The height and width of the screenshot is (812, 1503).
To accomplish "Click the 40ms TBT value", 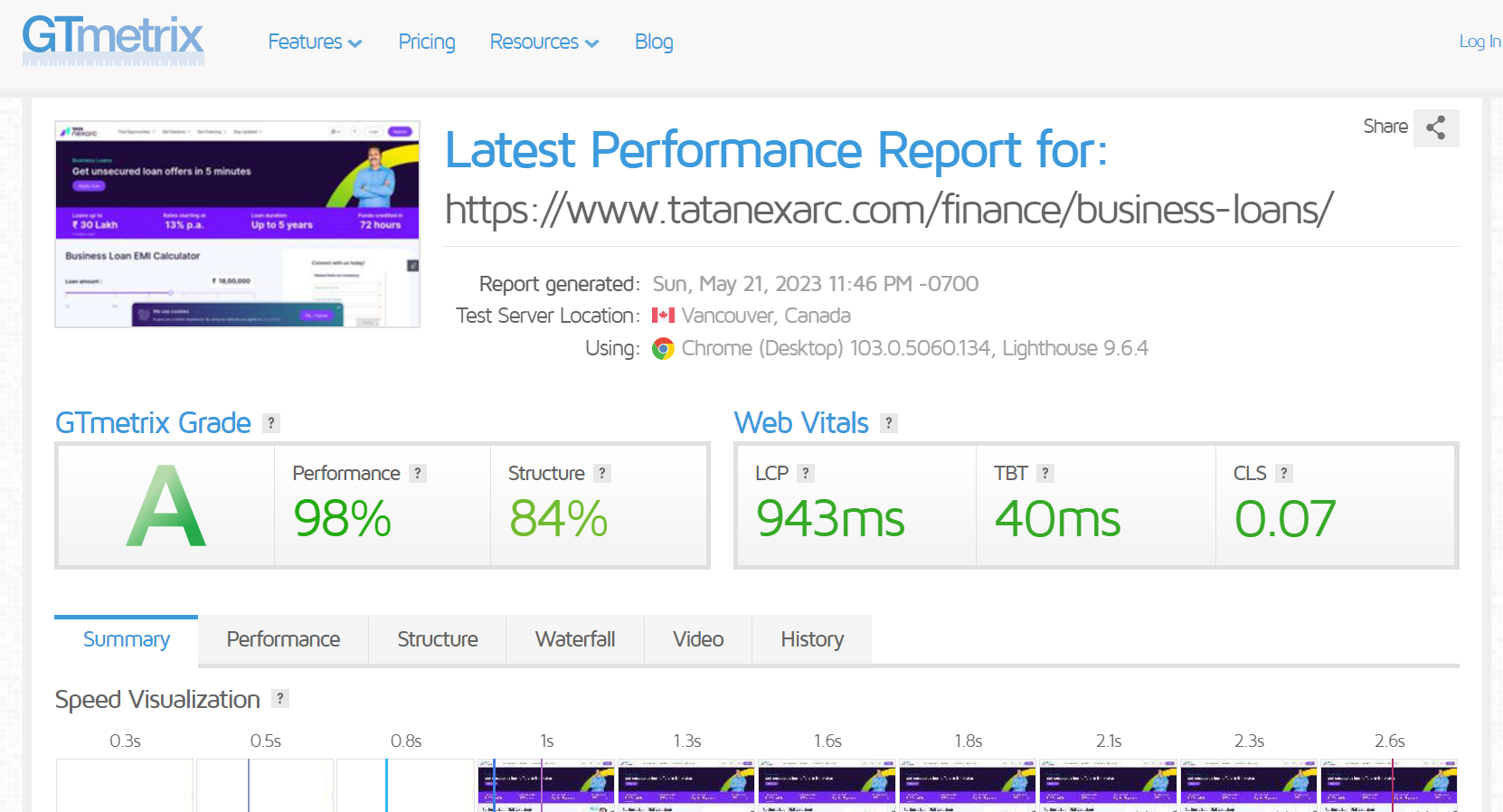I will point(1058,519).
